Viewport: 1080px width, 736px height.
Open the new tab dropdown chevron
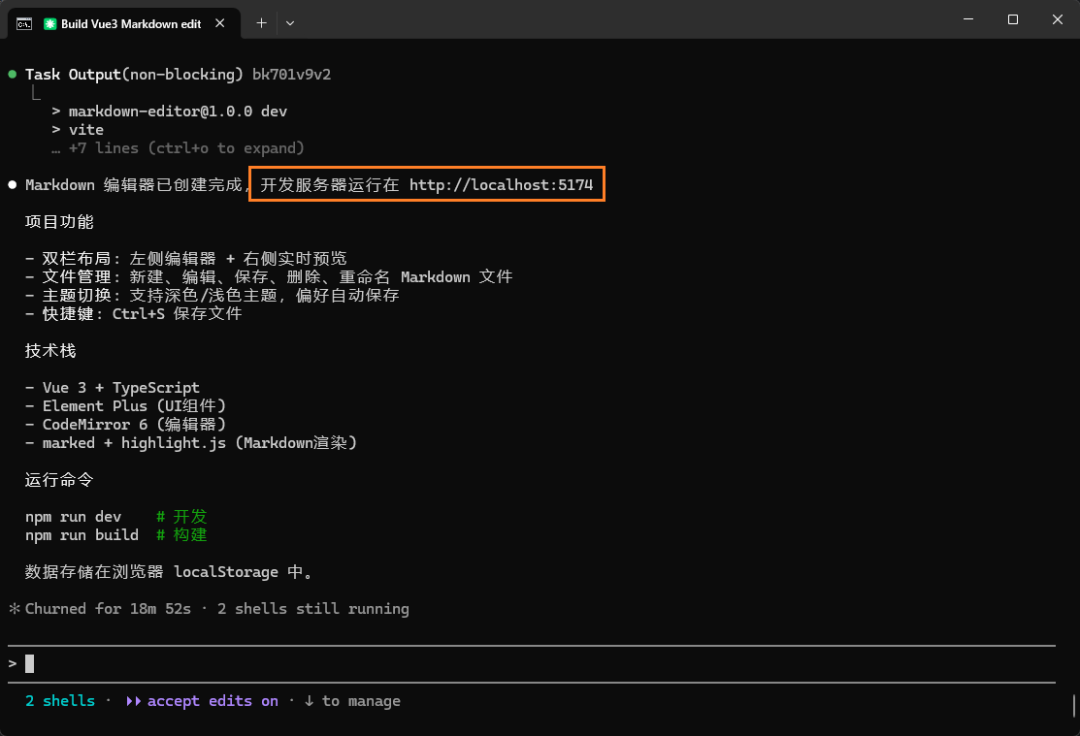pos(290,23)
